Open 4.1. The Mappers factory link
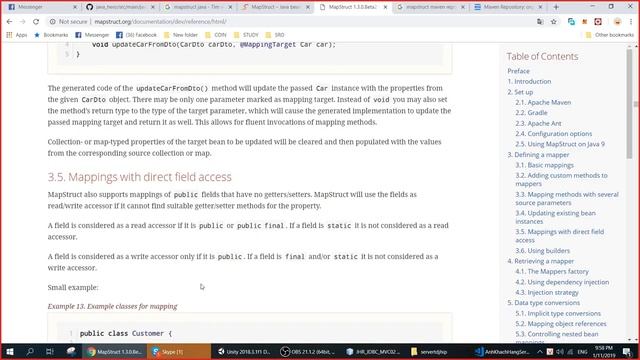640x360 pixels. 552,271
